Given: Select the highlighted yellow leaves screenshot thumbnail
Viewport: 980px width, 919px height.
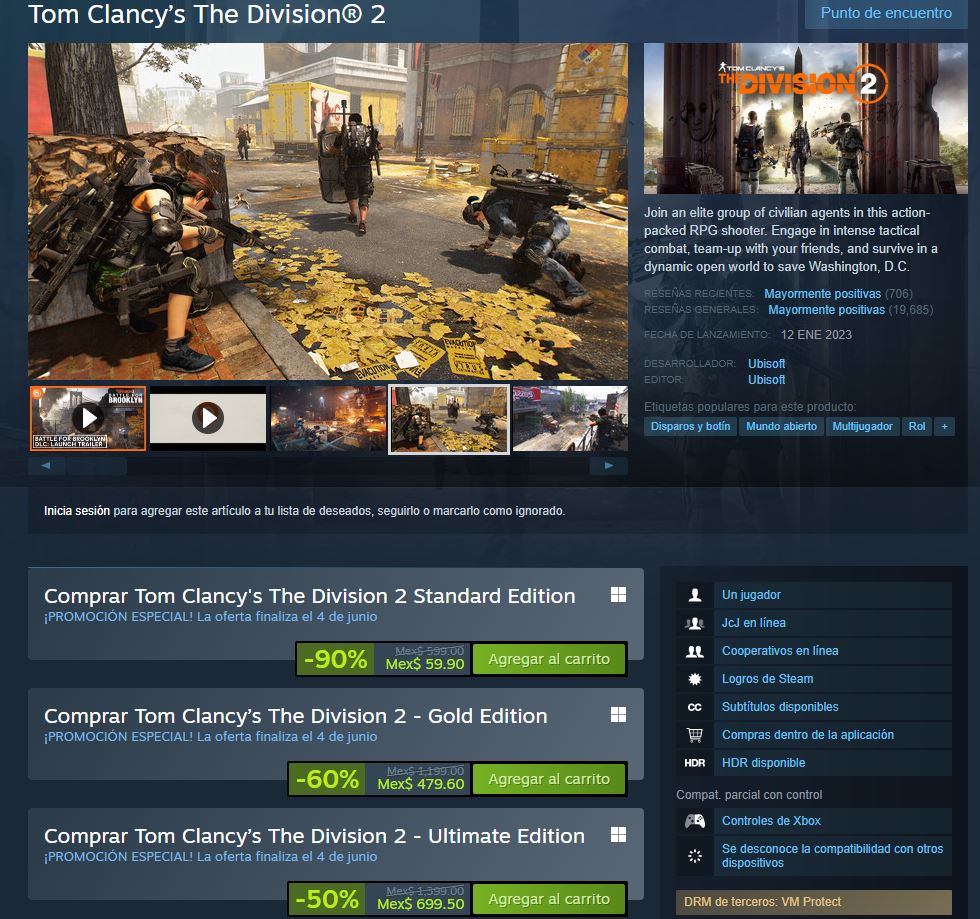Looking at the screenshot, I should [449, 419].
